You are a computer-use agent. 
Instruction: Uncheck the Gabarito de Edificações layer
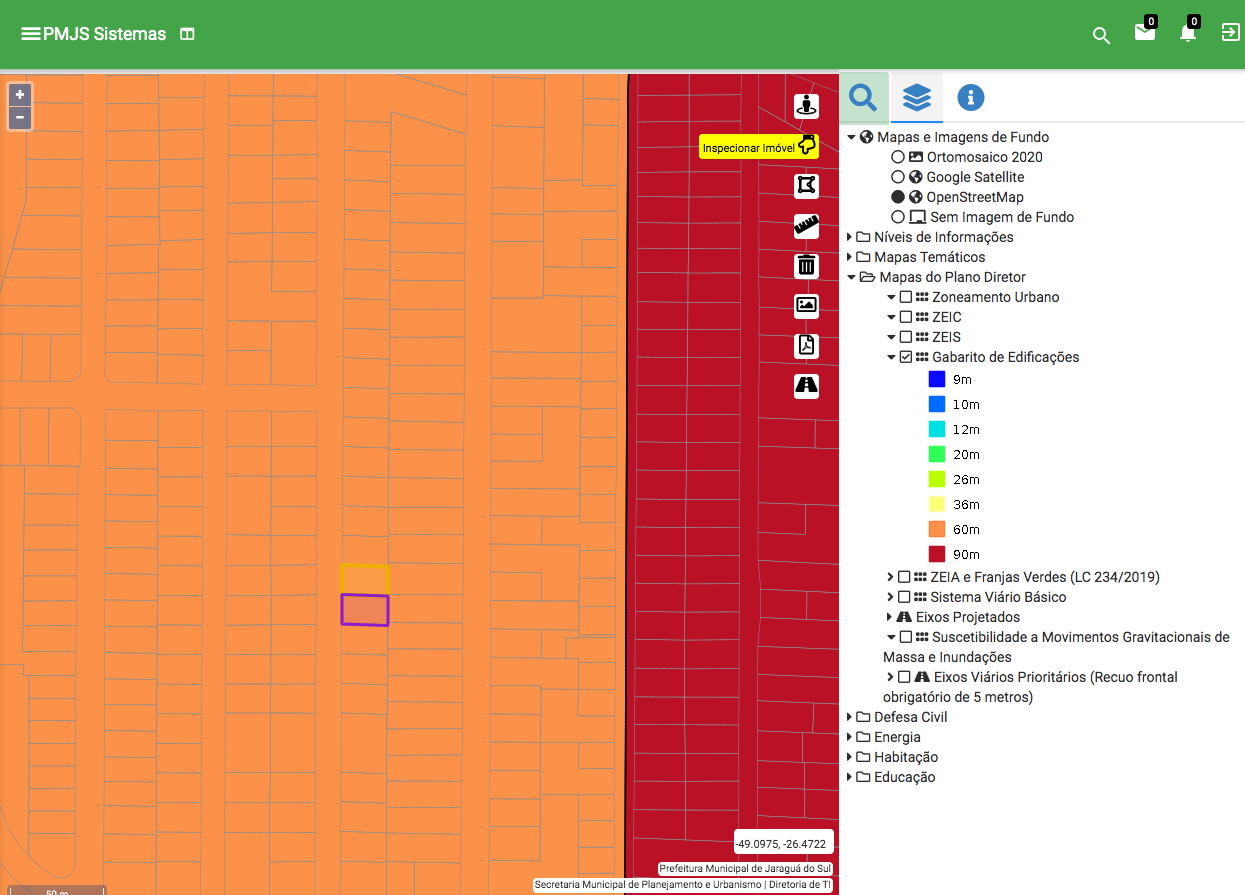pyautogui.click(x=906, y=357)
